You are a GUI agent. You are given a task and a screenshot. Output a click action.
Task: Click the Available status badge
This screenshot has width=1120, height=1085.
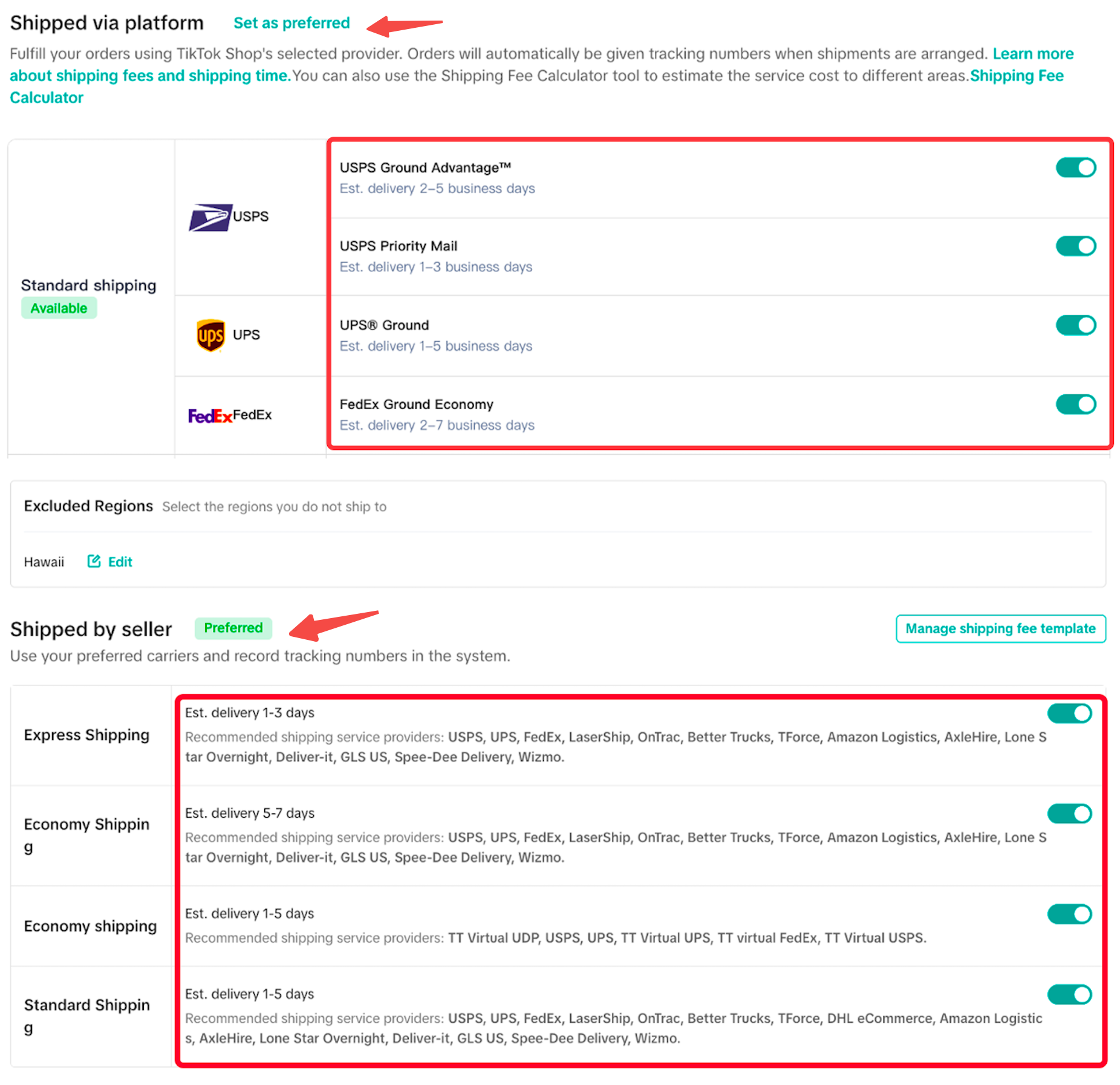pos(59,308)
